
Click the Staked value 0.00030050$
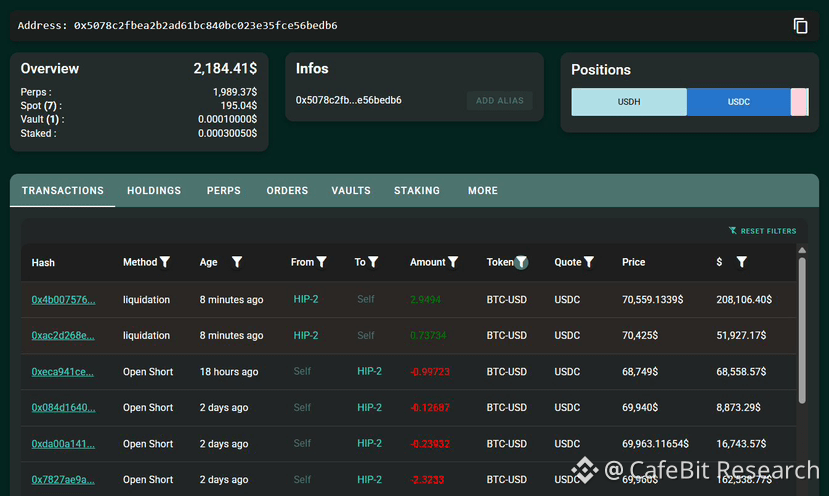click(x=227, y=133)
